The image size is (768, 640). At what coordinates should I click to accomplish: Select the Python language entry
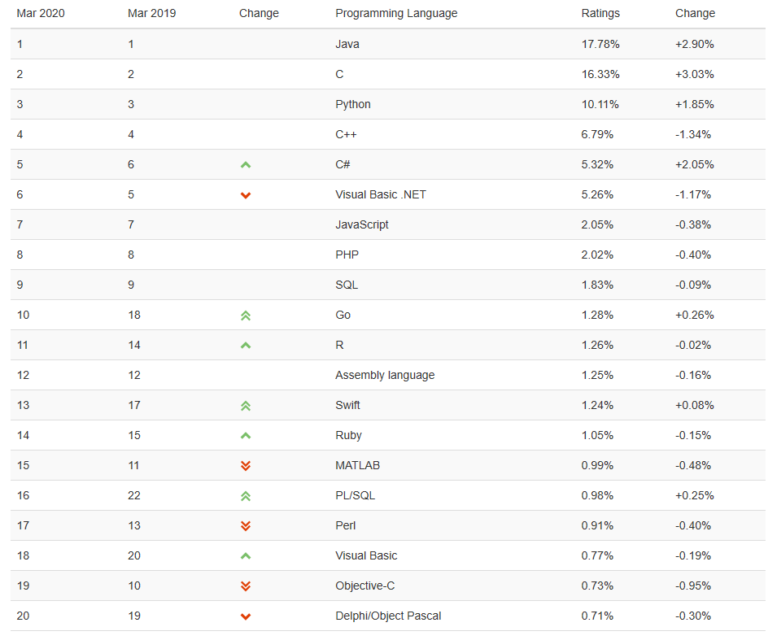[353, 104]
